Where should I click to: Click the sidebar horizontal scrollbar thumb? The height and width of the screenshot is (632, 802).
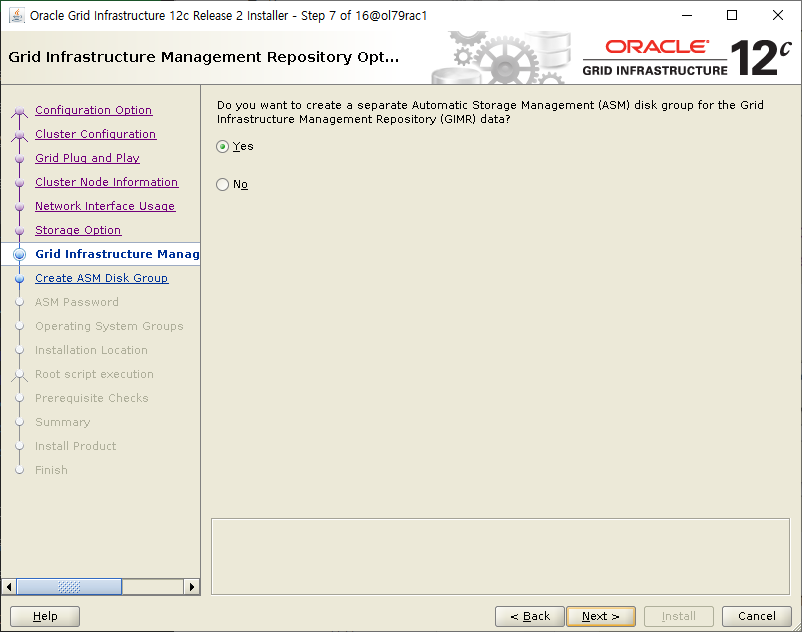click(x=69, y=586)
